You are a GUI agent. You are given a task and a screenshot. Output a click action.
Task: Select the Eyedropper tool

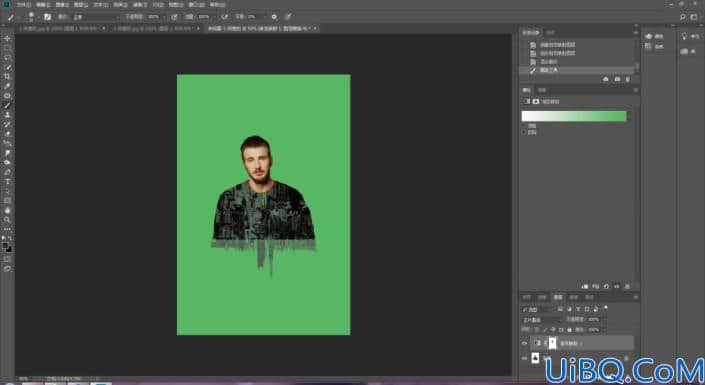[x=7, y=86]
